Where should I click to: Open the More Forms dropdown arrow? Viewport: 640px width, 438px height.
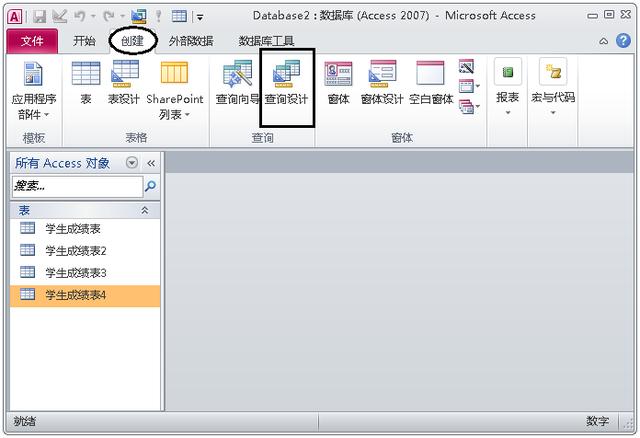(478, 107)
